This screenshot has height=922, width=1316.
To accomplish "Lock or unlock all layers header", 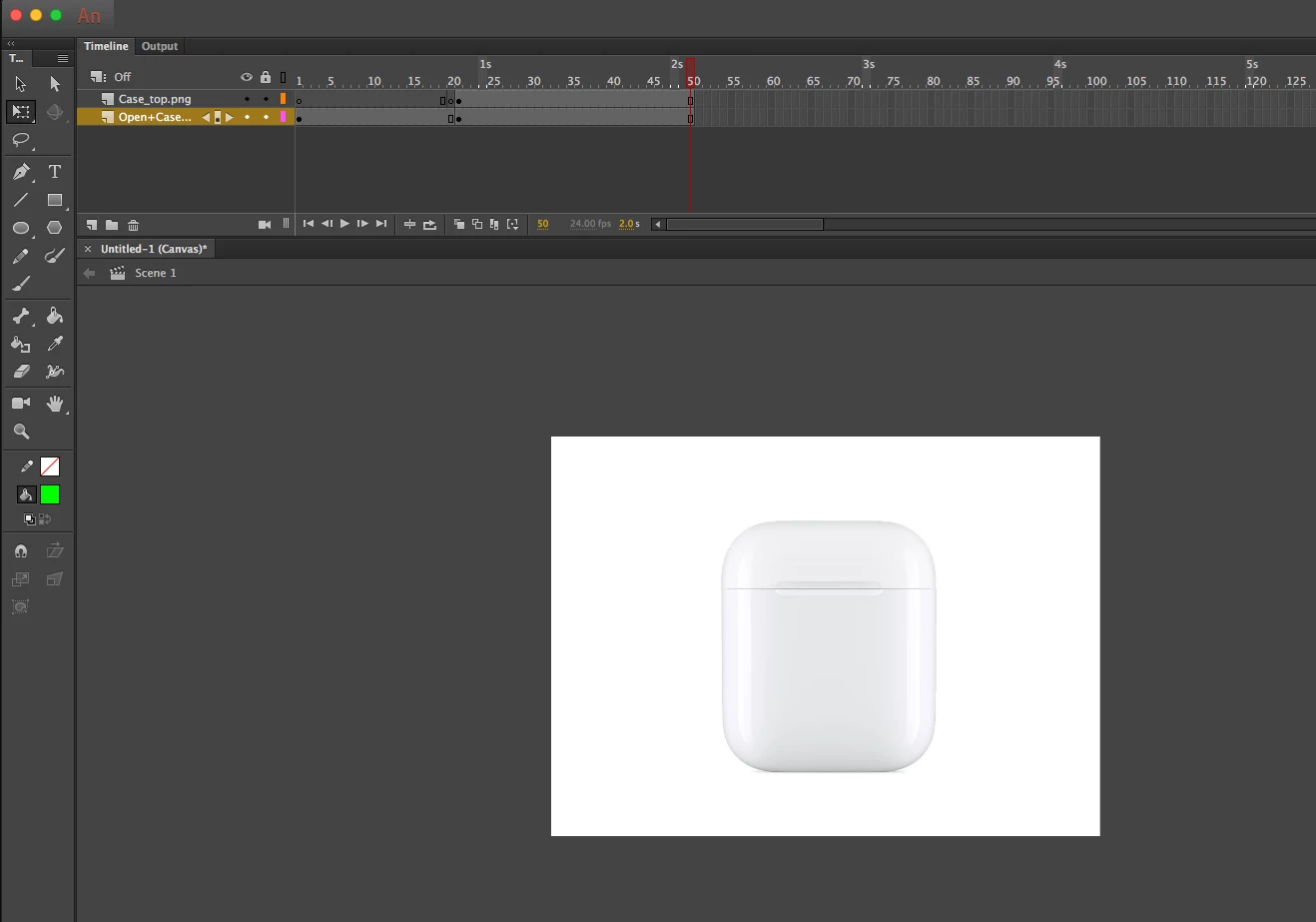I will (x=266, y=77).
